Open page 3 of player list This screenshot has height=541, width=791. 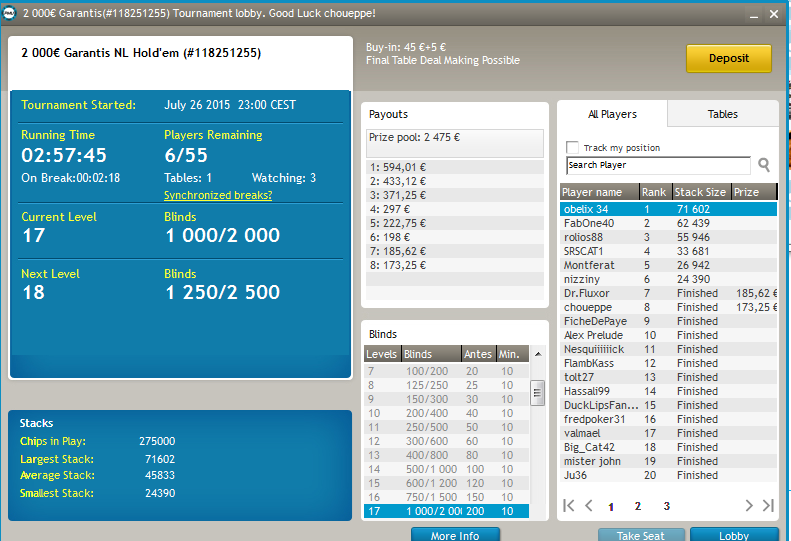tap(666, 506)
